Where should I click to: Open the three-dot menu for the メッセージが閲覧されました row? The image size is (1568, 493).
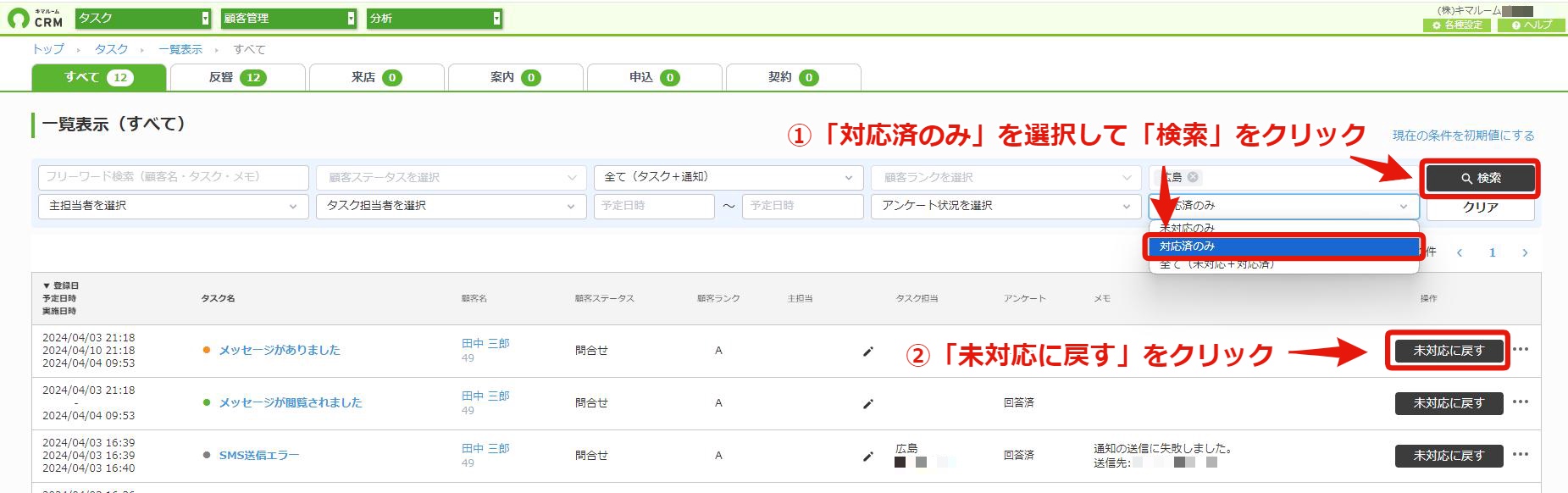tap(1521, 402)
